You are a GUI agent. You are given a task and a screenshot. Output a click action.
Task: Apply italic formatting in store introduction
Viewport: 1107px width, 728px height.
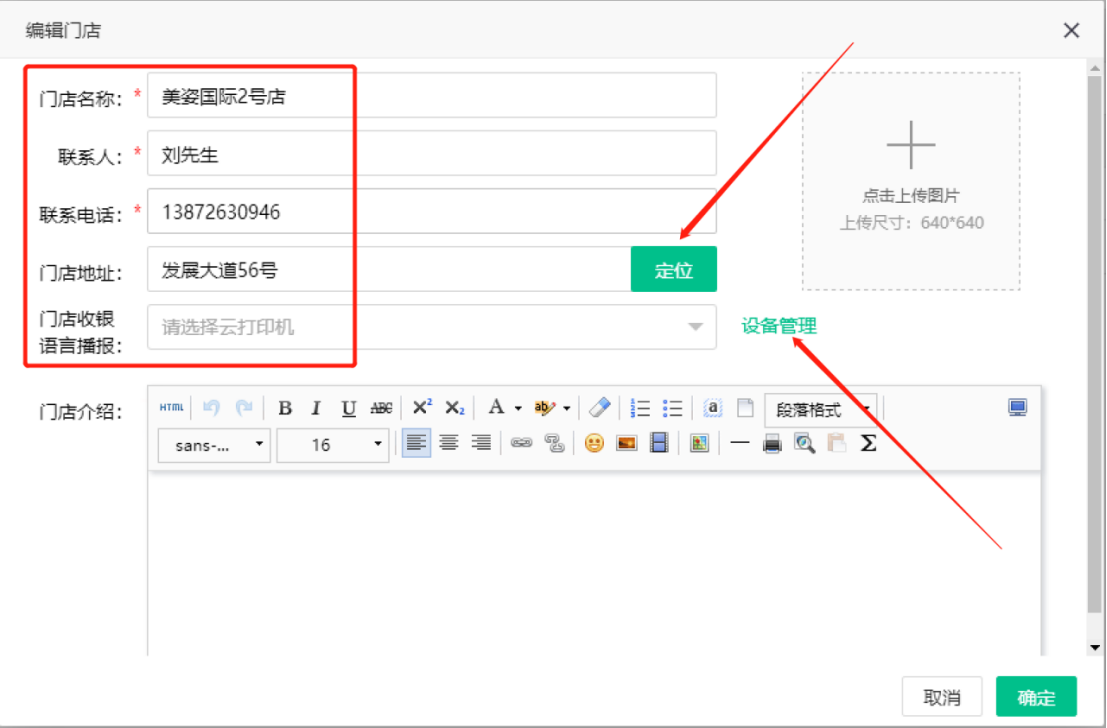(x=316, y=408)
